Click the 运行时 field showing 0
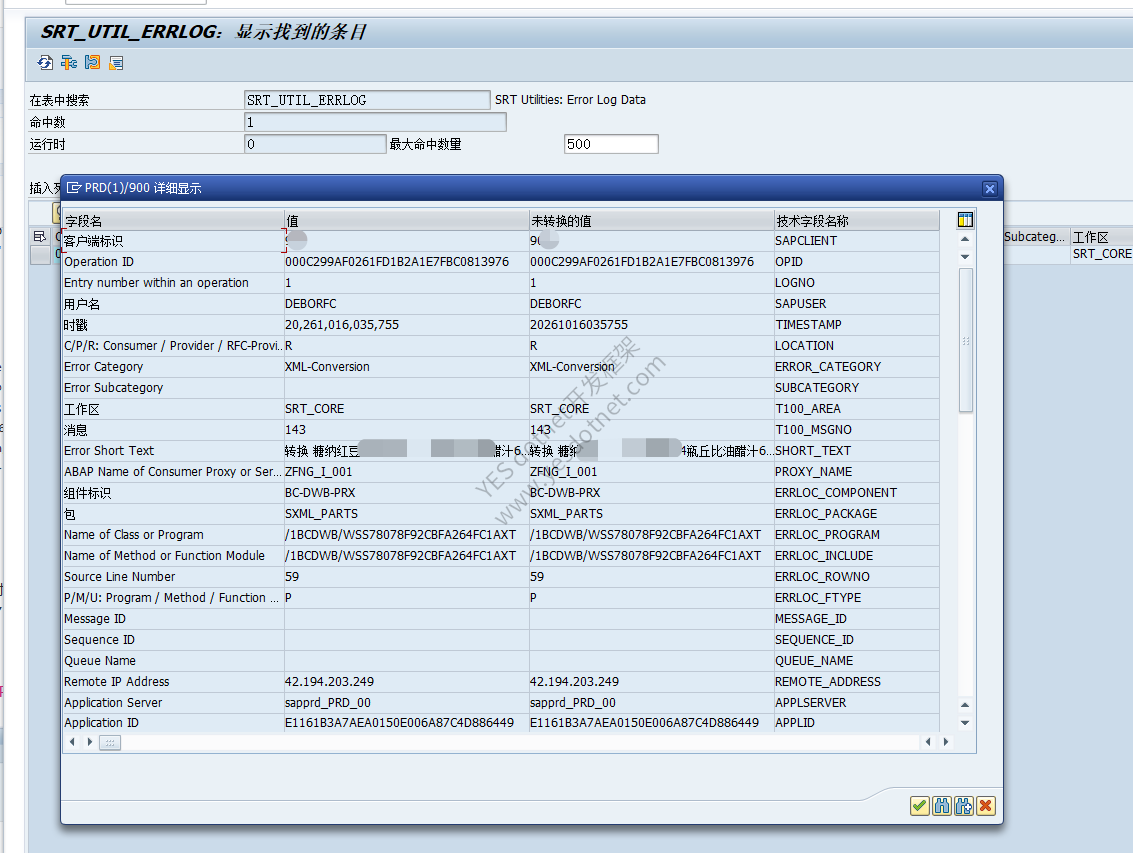Viewport: 1133px width, 853px height. pyautogui.click(x=316, y=144)
